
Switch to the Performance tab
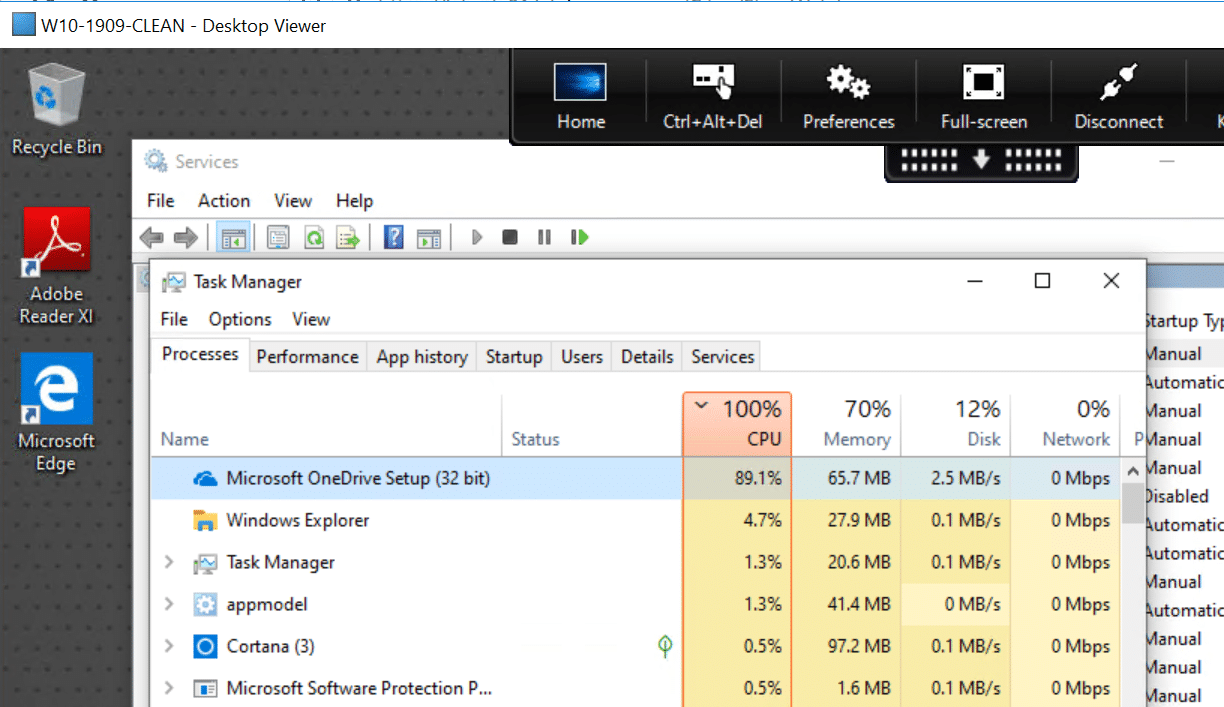[x=308, y=357]
